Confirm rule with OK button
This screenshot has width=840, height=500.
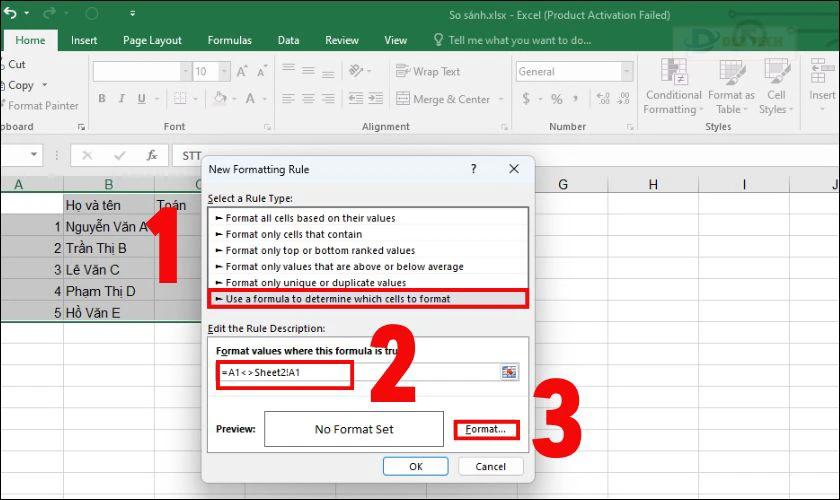(x=416, y=466)
